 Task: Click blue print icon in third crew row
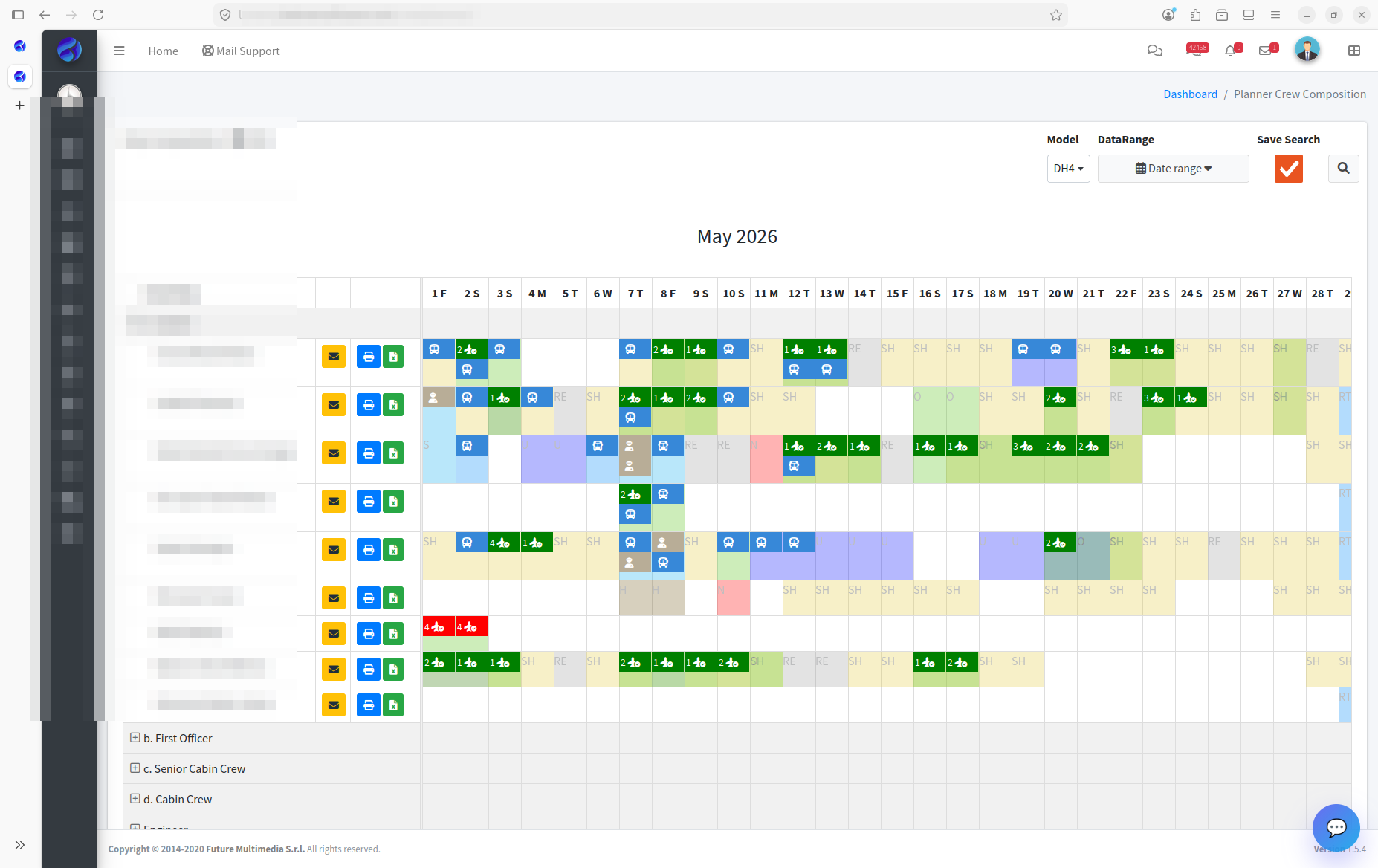click(x=369, y=453)
